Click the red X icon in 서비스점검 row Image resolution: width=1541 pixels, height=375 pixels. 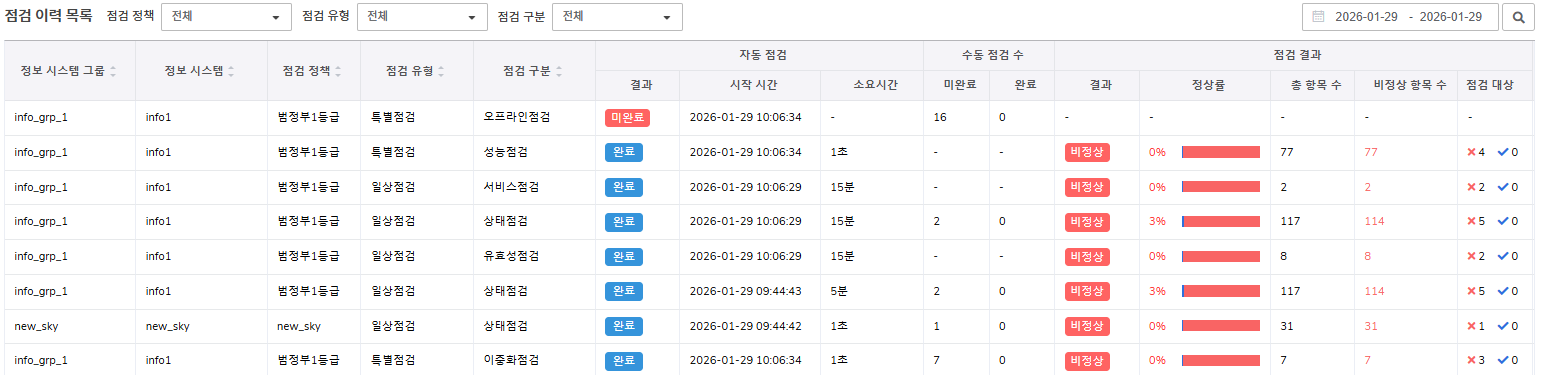point(1471,187)
